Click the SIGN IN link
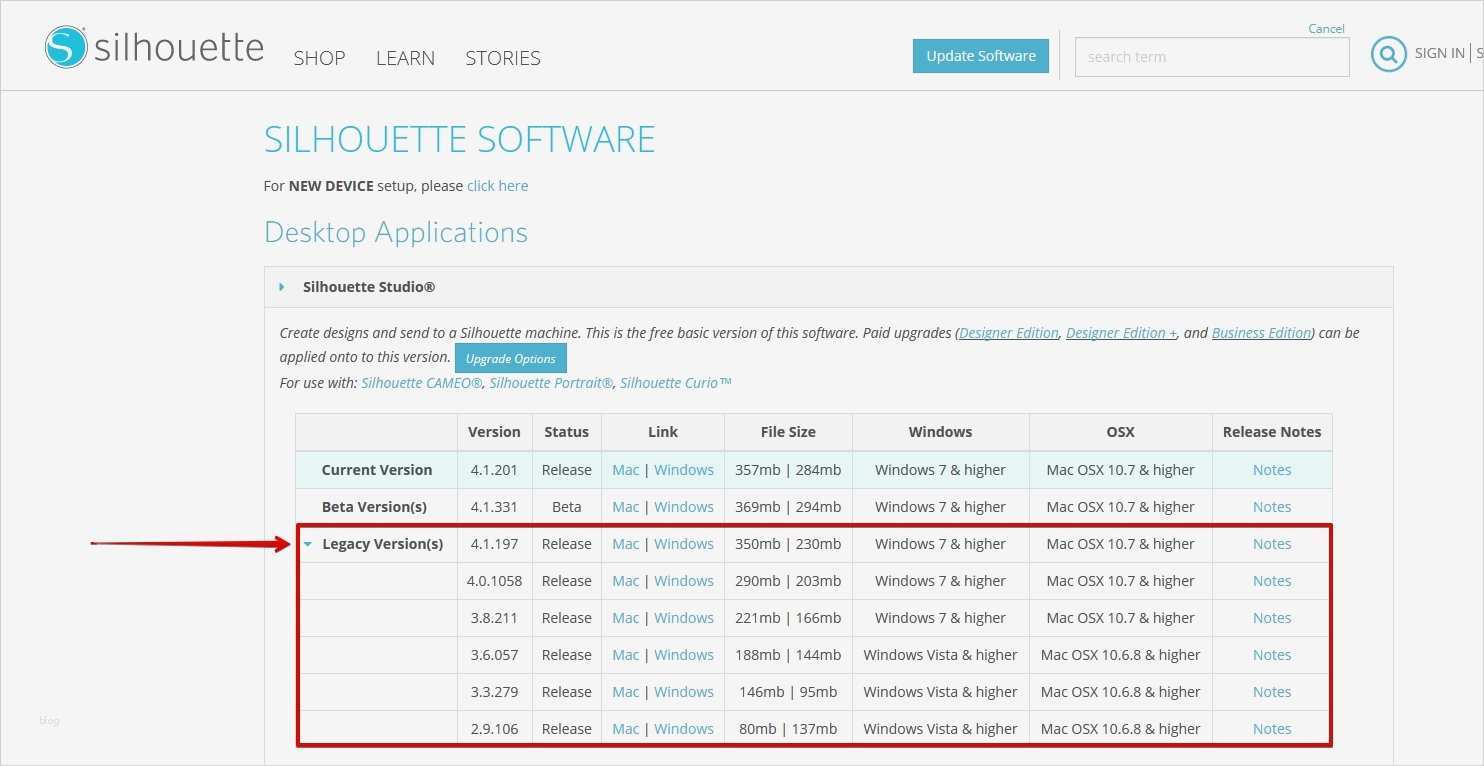1484x766 pixels. (x=1439, y=53)
